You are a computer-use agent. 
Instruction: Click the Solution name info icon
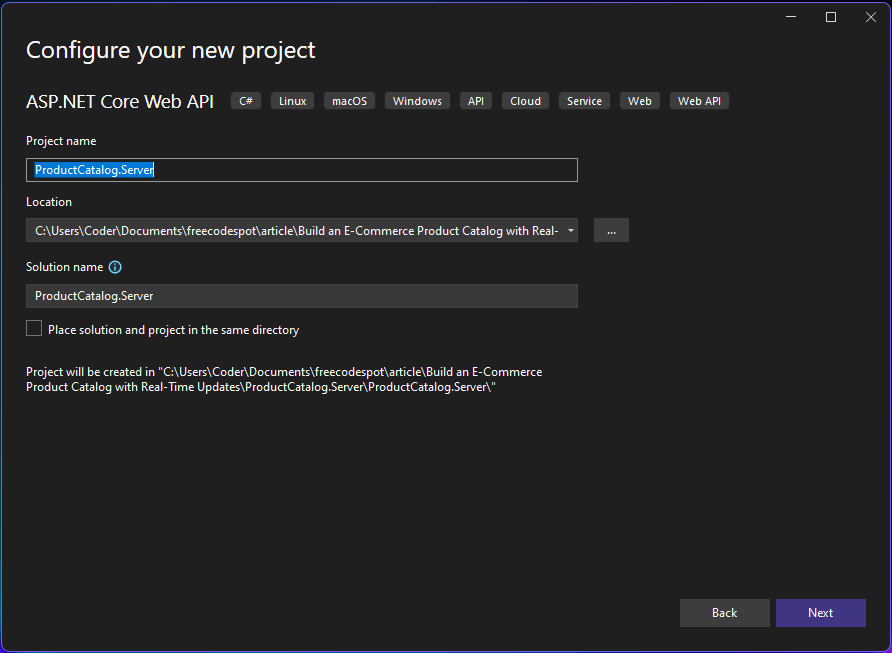tap(115, 267)
